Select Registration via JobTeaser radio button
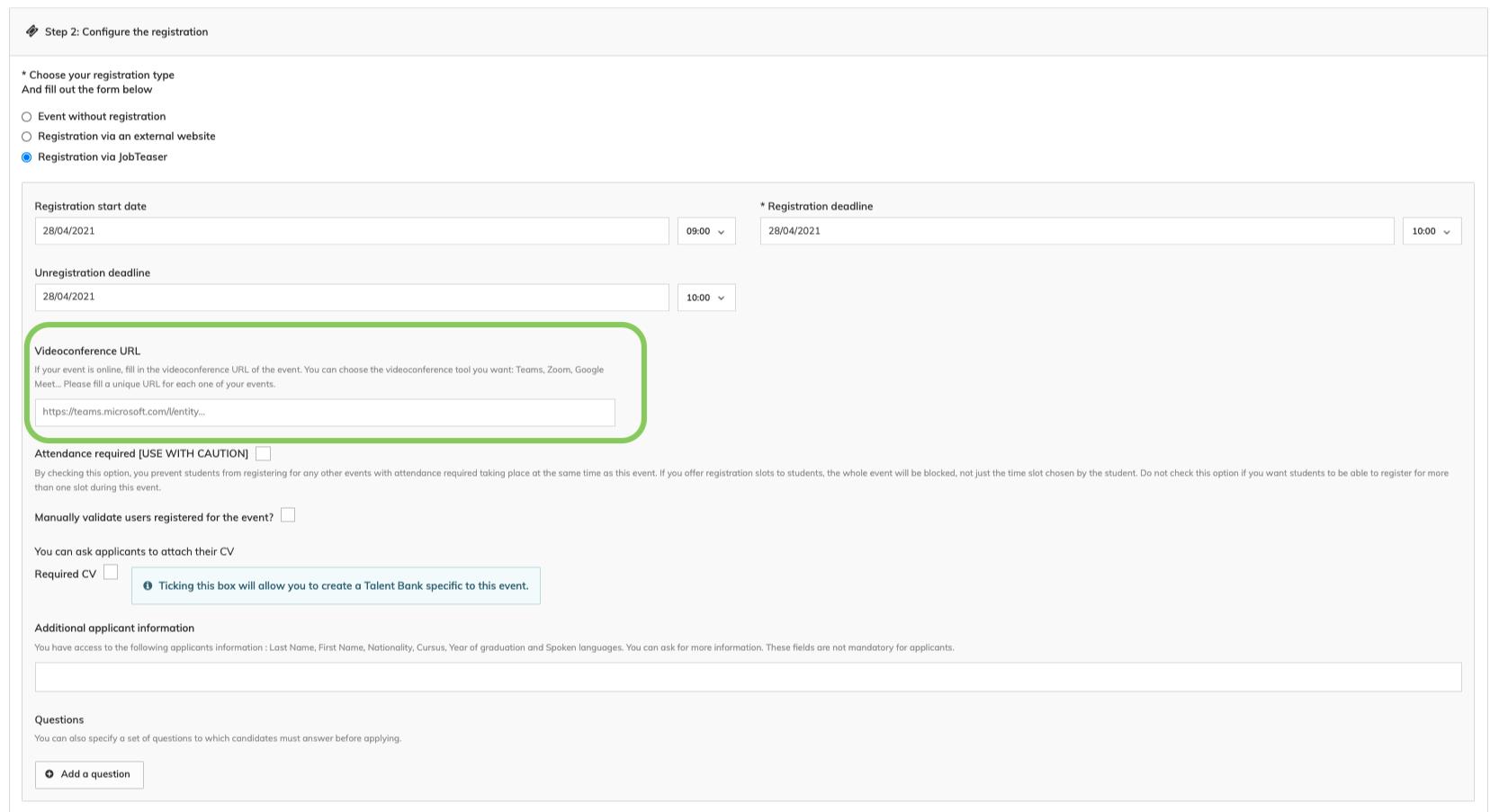The height and width of the screenshot is (812, 1490). [x=27, y=157]
